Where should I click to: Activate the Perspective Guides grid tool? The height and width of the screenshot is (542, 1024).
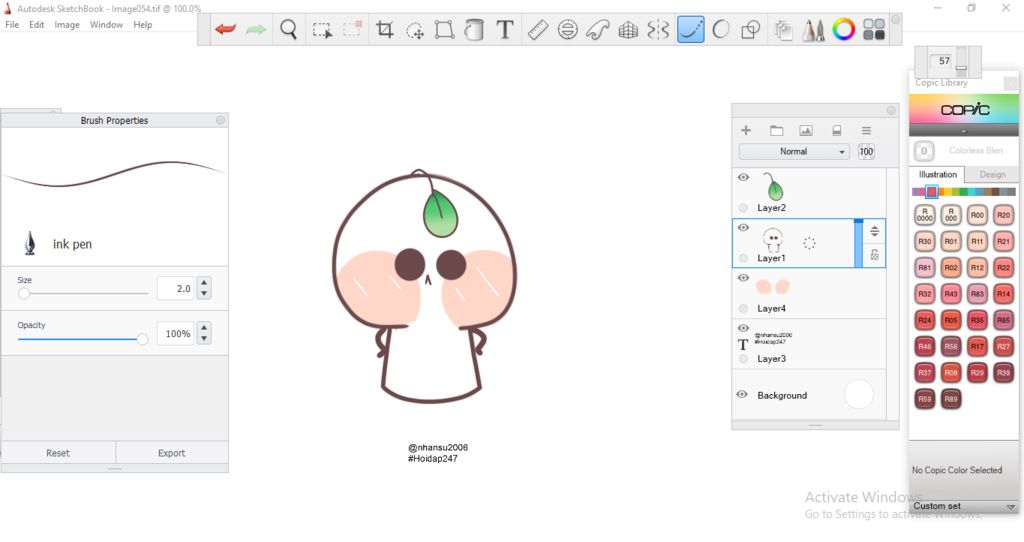click(628, 30)
